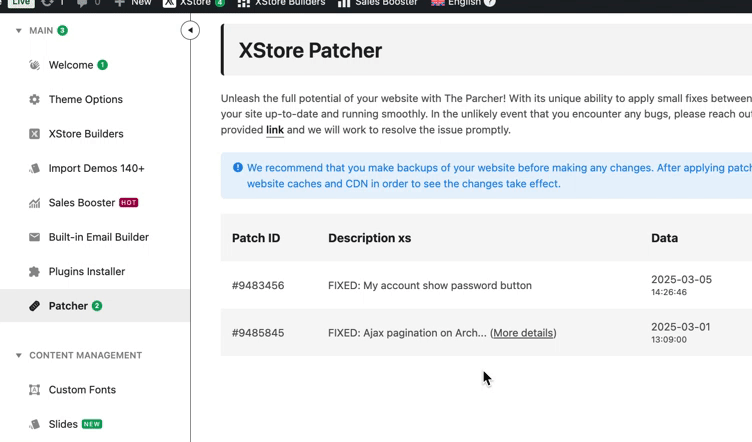This screenshot has height=442, width=752.
Task: Open the English language menu
Action: (456, 3)
